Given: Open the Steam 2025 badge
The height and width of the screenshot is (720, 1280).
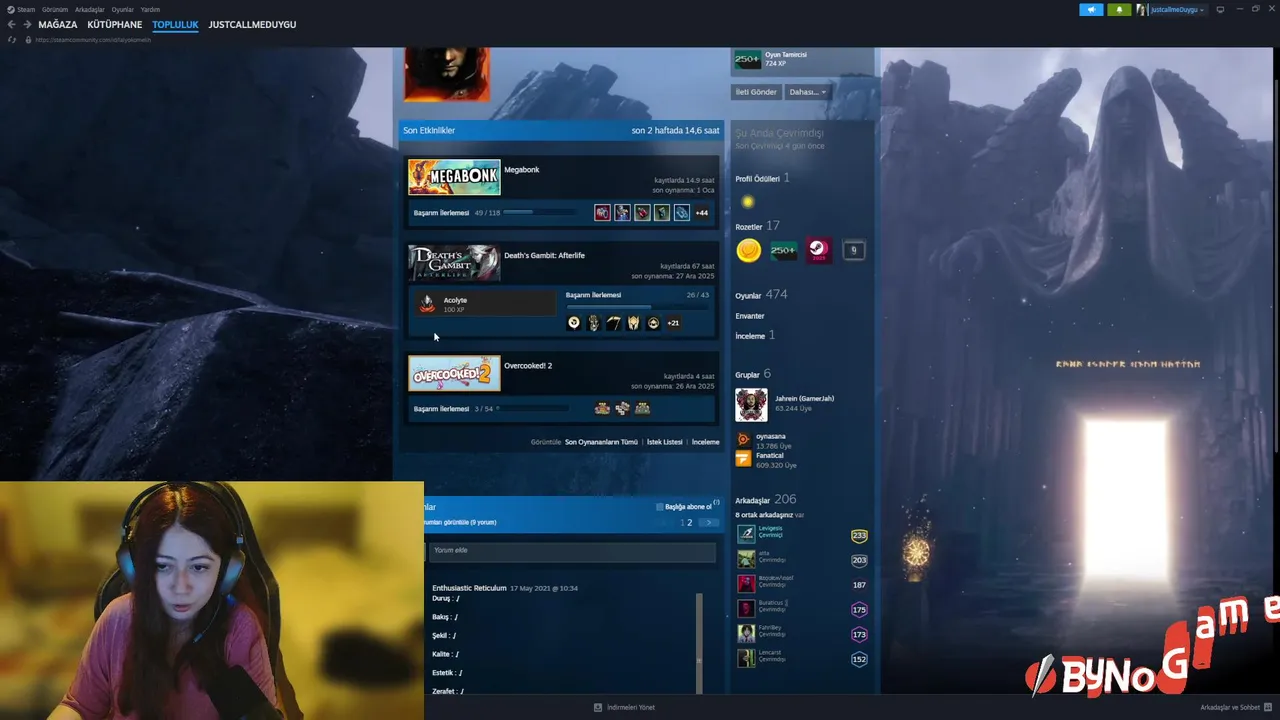Looking at the screenshot, I should point(818,250).
